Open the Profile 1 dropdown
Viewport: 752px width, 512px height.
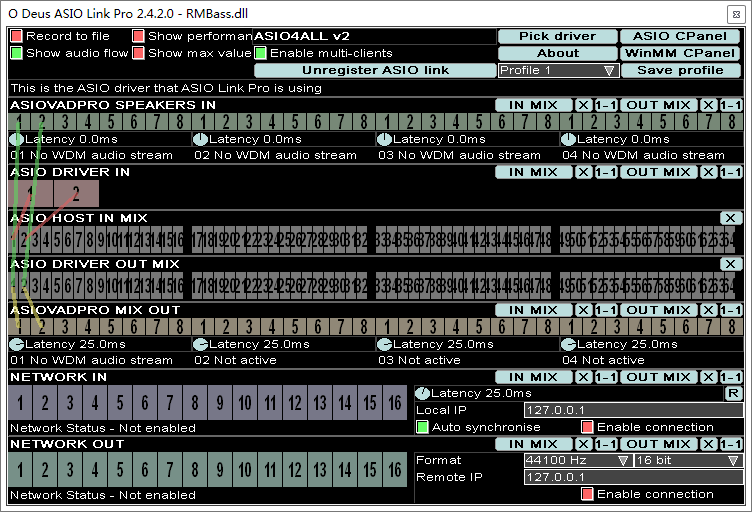(558, 70)
